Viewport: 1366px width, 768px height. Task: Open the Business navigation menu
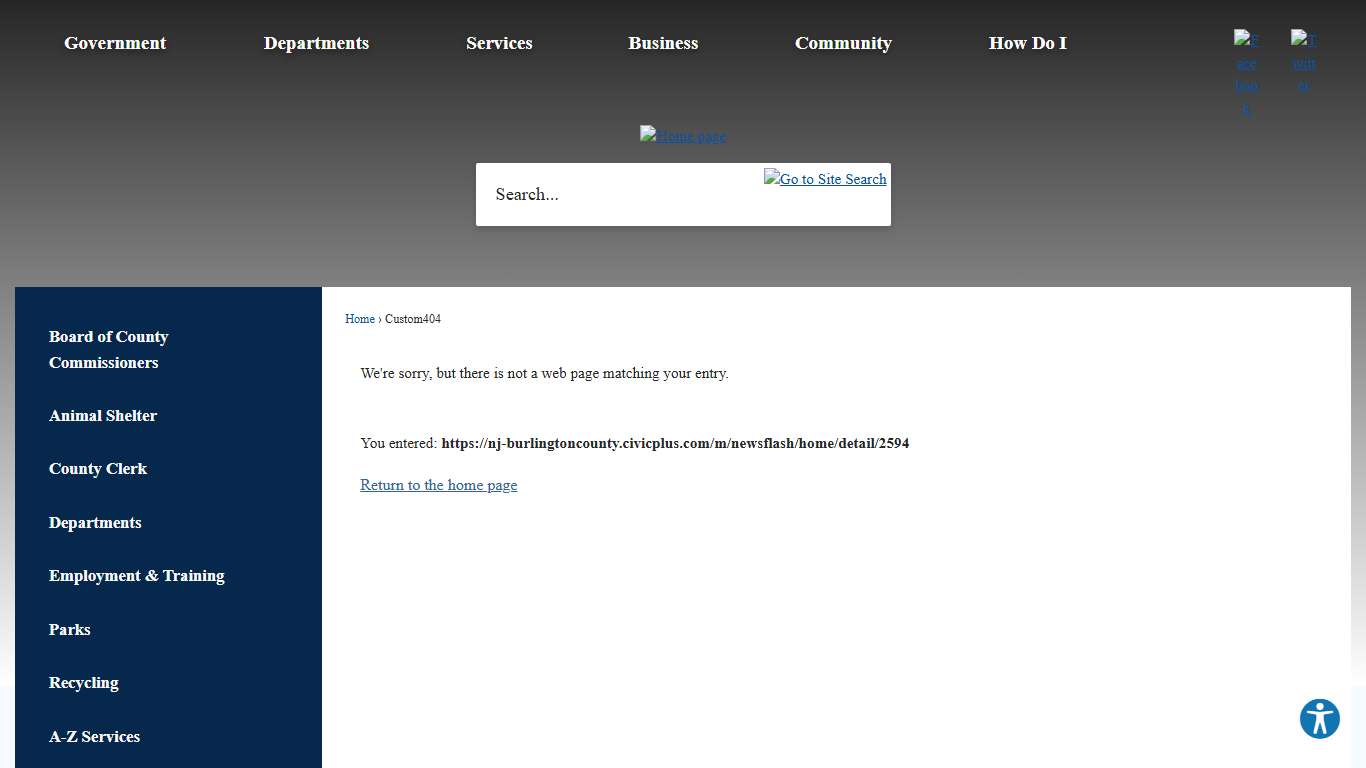point(663,43)
